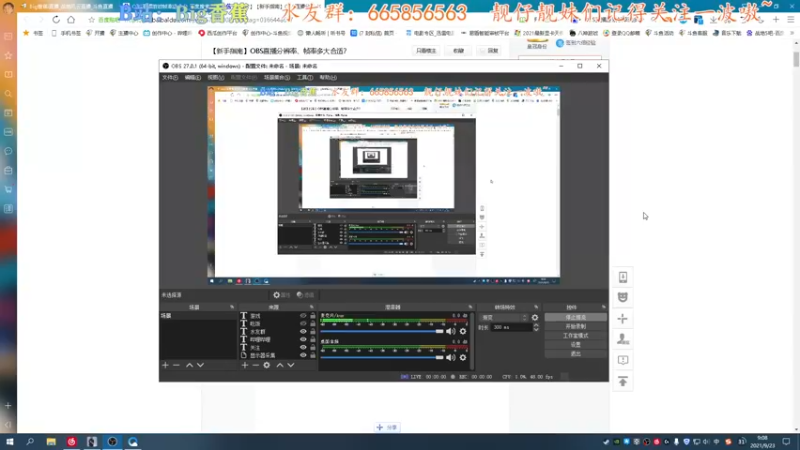800x450 pixels.
Task: Open Windows Start menu
Action: click(x=9, y=442)
